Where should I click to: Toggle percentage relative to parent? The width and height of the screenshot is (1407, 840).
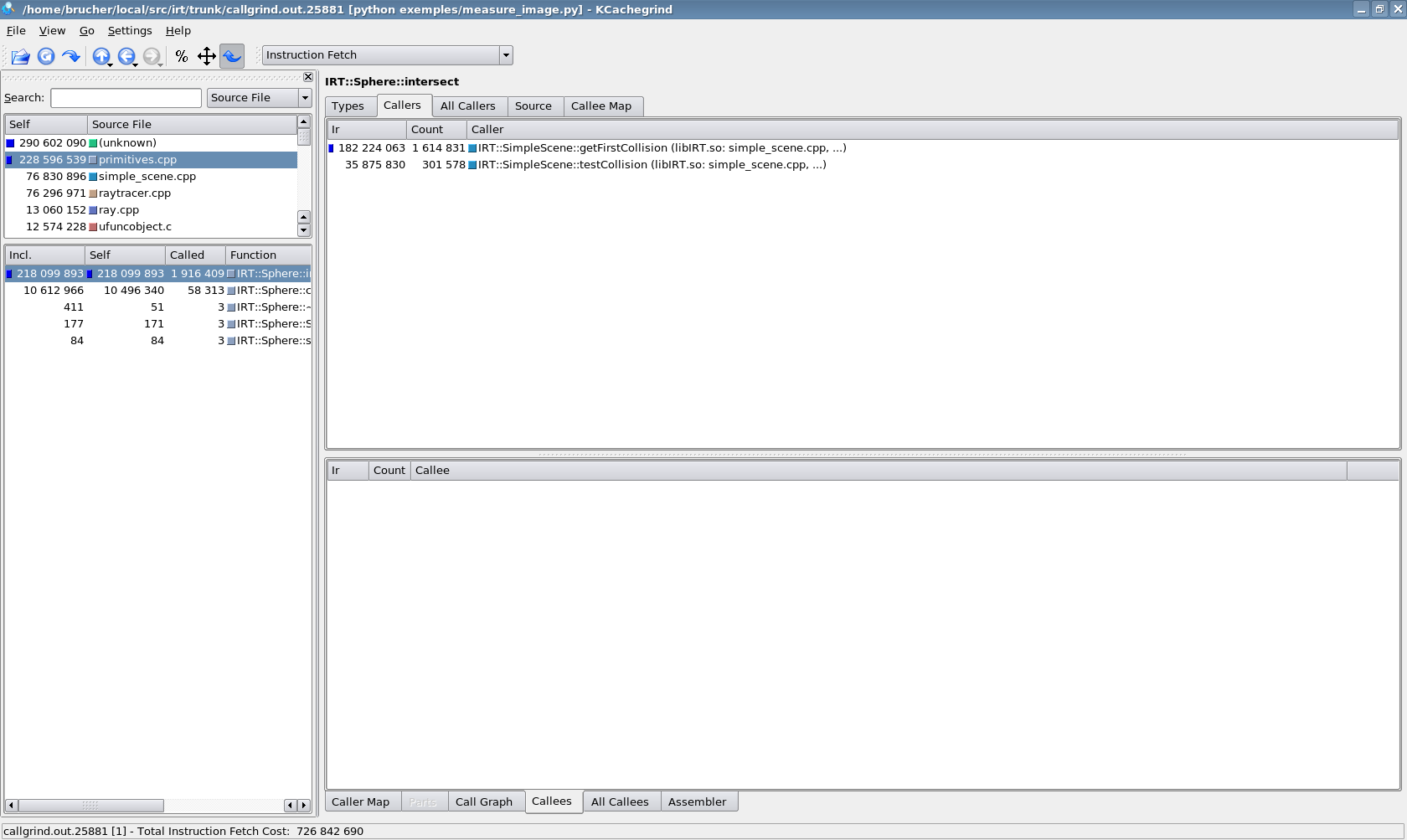click(206, 56)
